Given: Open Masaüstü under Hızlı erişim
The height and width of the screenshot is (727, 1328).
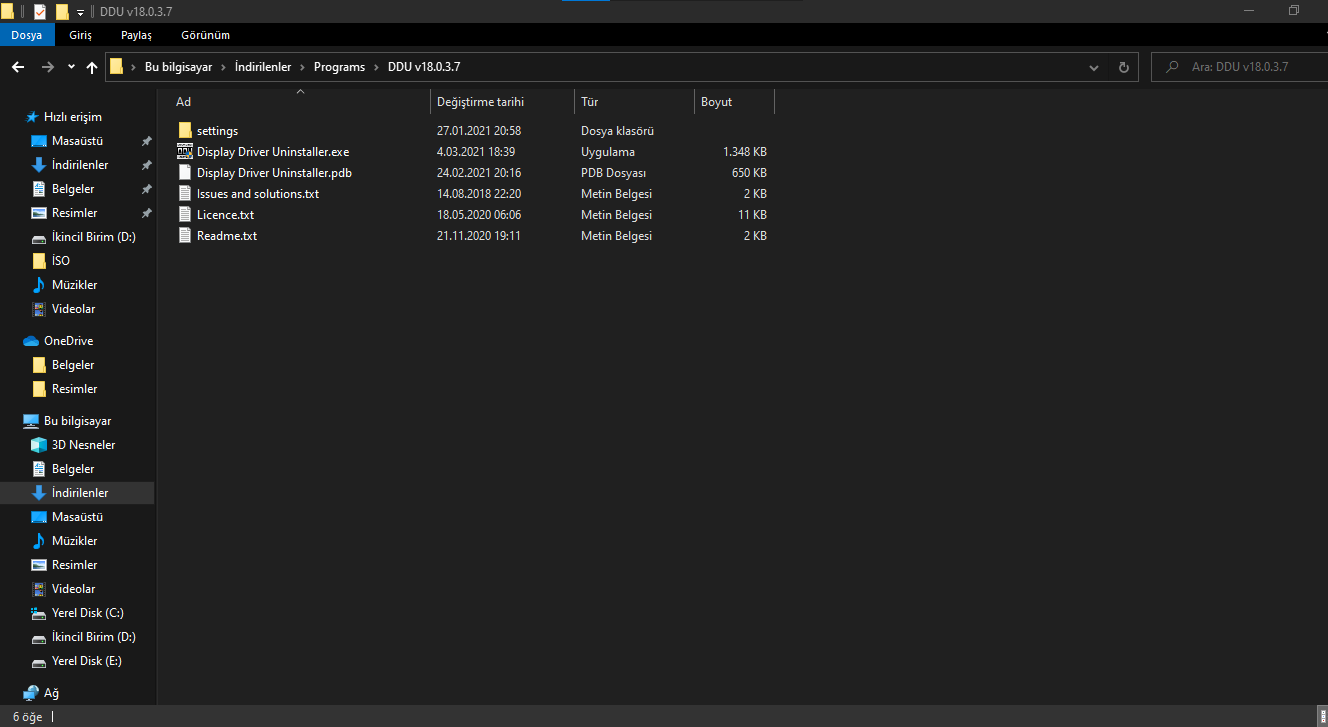Looking at the screenshot, I should pos(77,141).
